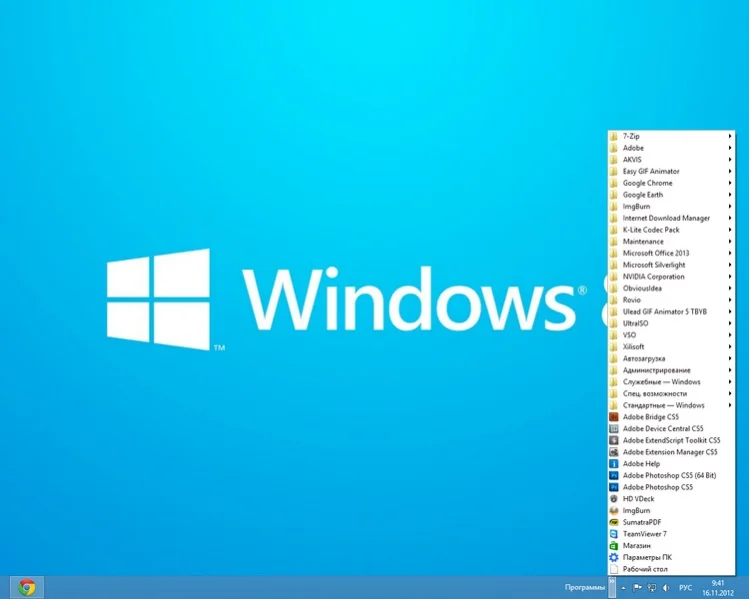This screenshot has width=749, height=599.
Task: Click the Rovio folder icon
Action: pyautogui.click(x=614, y=300)
